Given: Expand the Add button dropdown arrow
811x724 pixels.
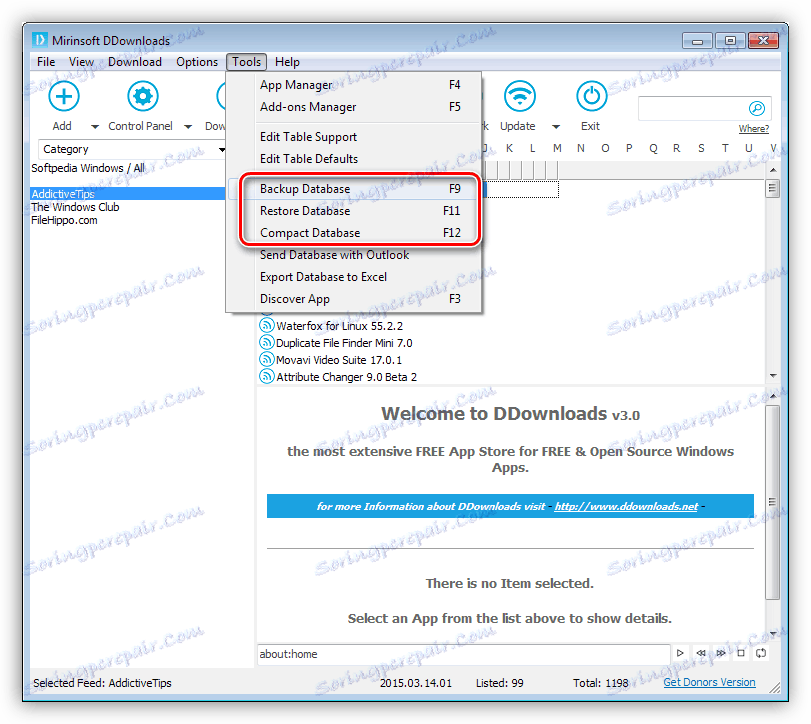Looking at the screenshot, I should tap(95, 127).
